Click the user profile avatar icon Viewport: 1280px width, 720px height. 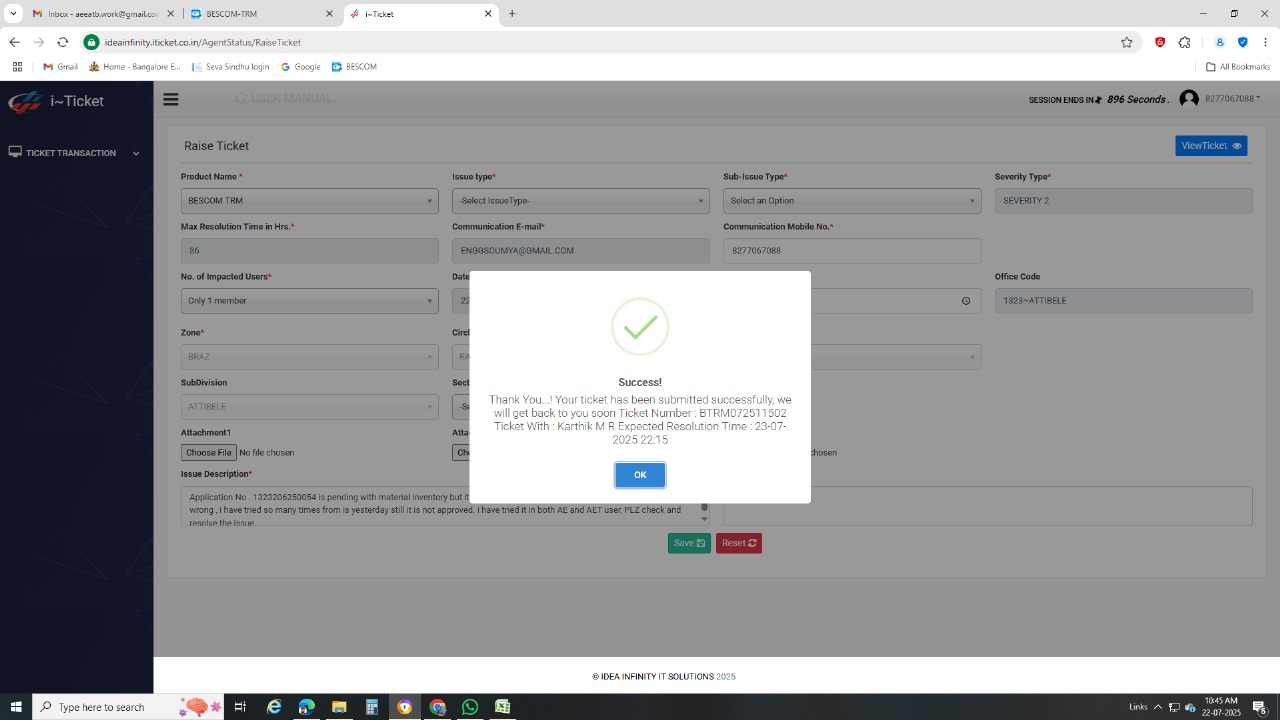coord(1189,99)
